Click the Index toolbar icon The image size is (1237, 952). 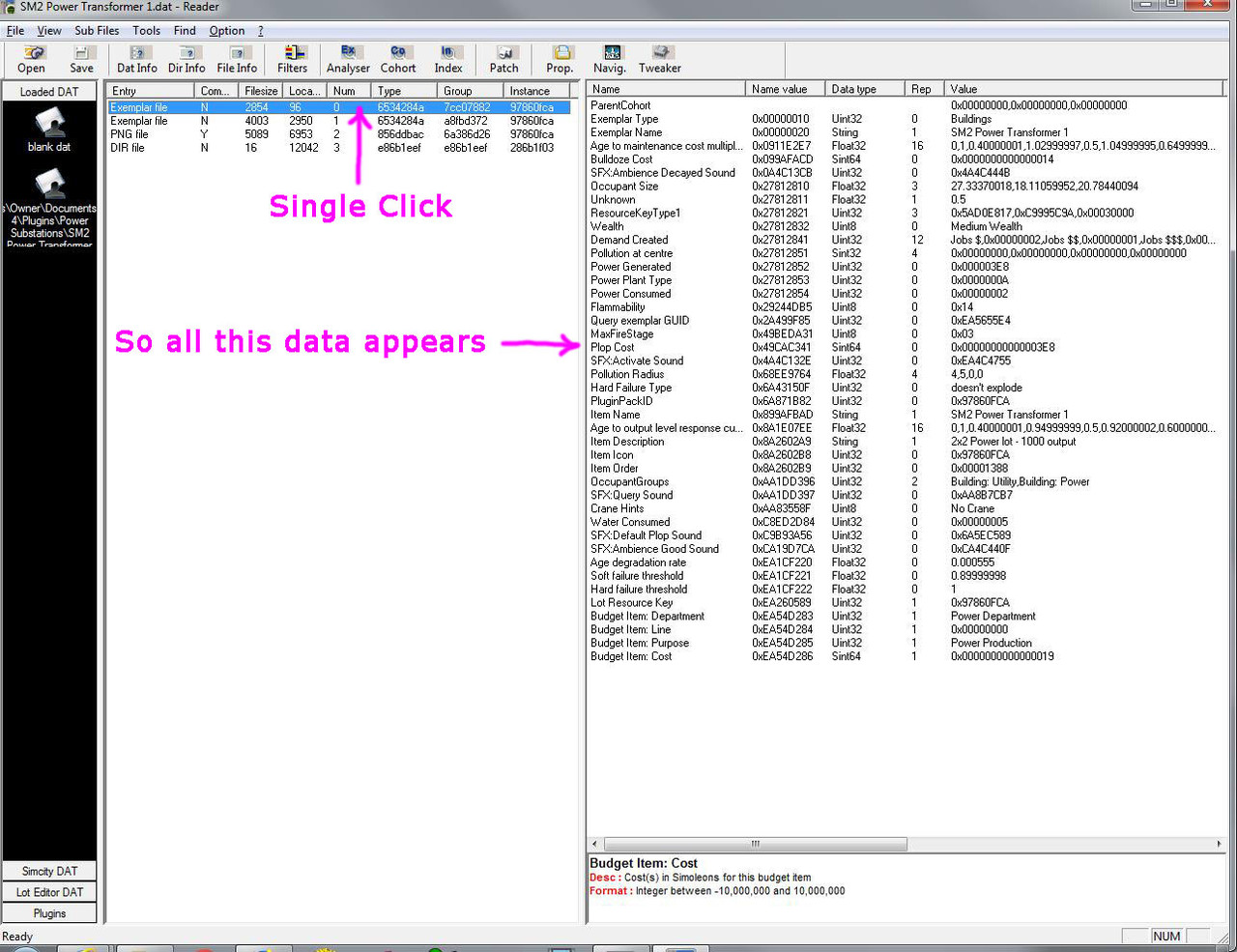click(x=448, y=59)
